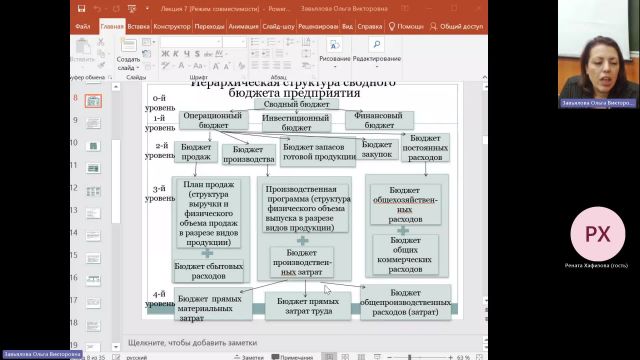Open the slide layout dropdown
The height and width of the screenshot is (360, 640).
(x=149, y=42)
